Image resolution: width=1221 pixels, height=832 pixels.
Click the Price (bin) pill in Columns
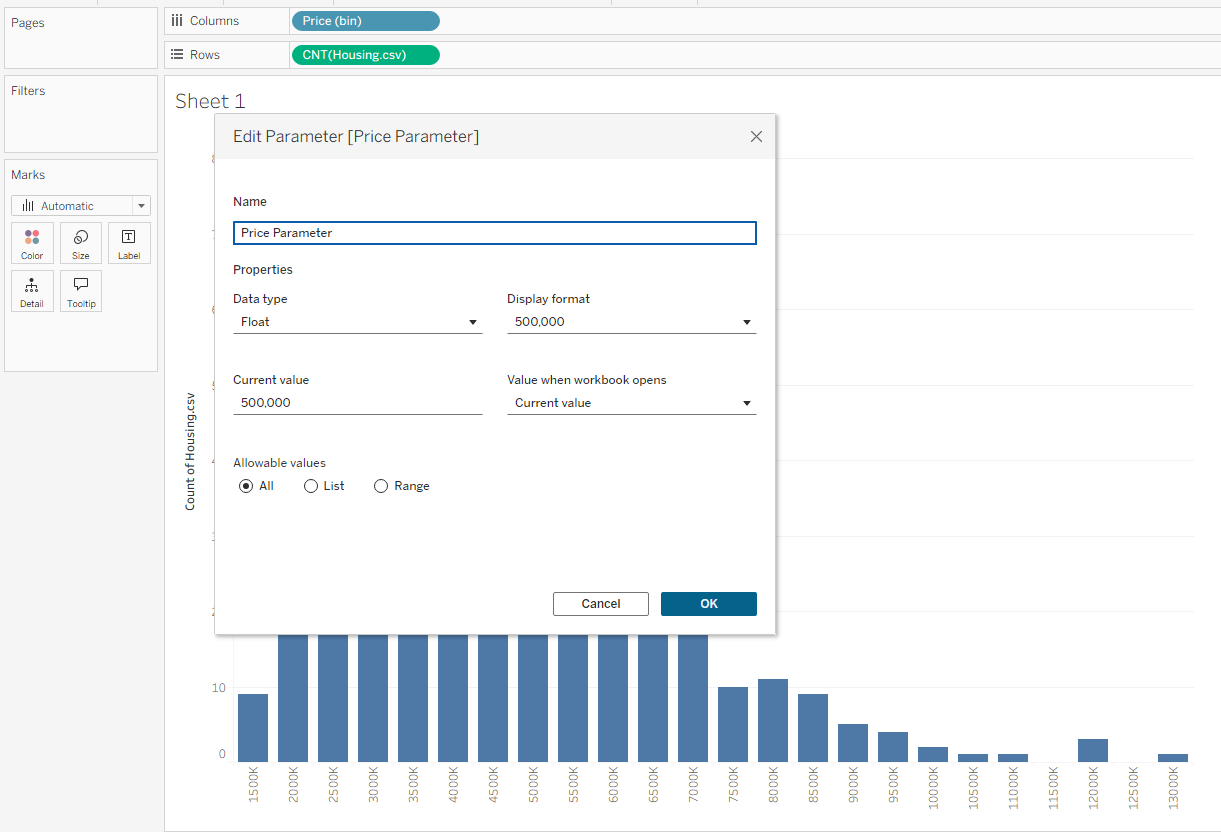pyautogui.click(x=365, y=21)
